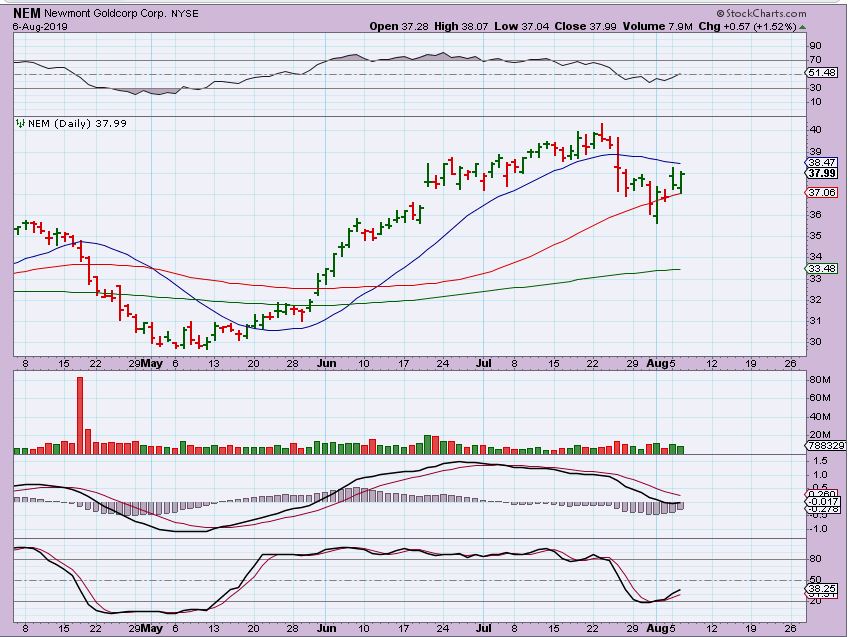
Task: Click the 80 level on stochastic axis
Action: pos(815,558)
